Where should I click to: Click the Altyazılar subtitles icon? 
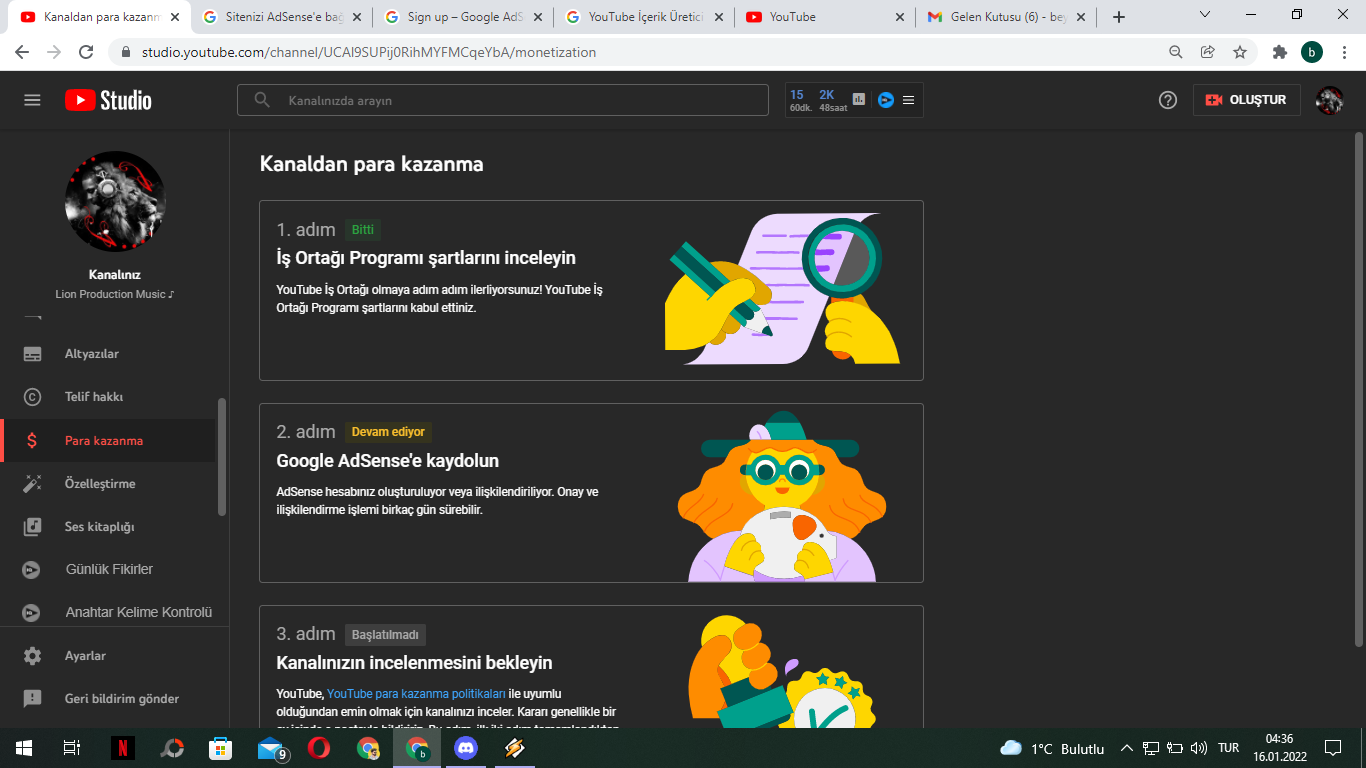click(x=33, y=354)
